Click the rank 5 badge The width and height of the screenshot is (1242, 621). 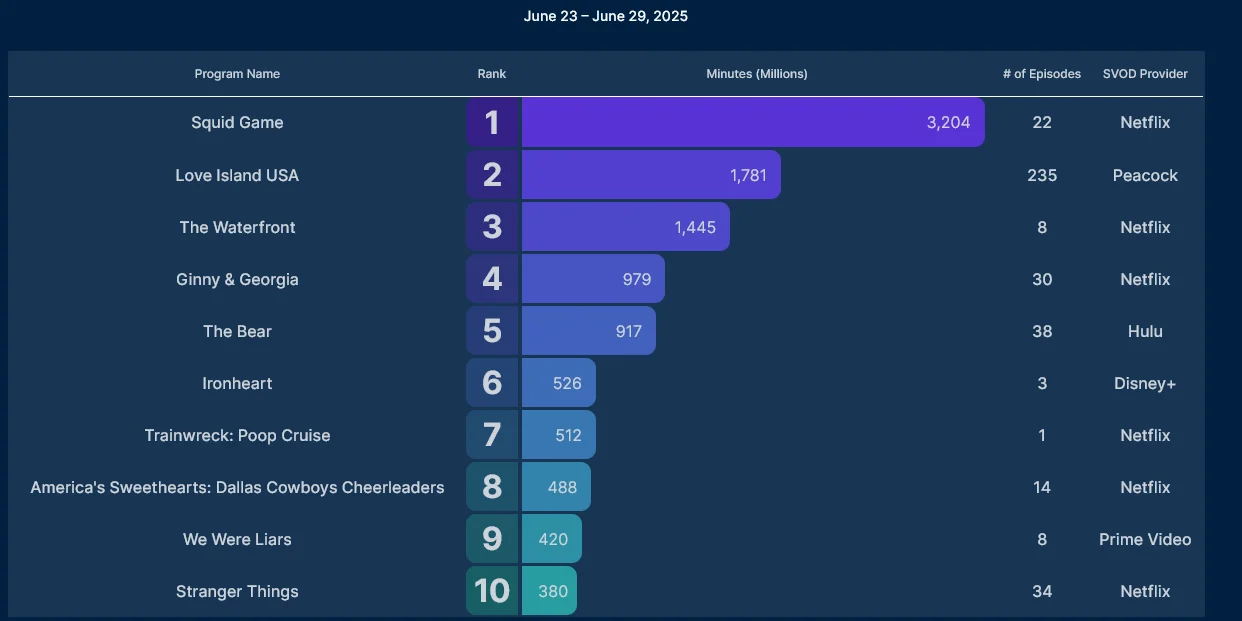[492, 331]
